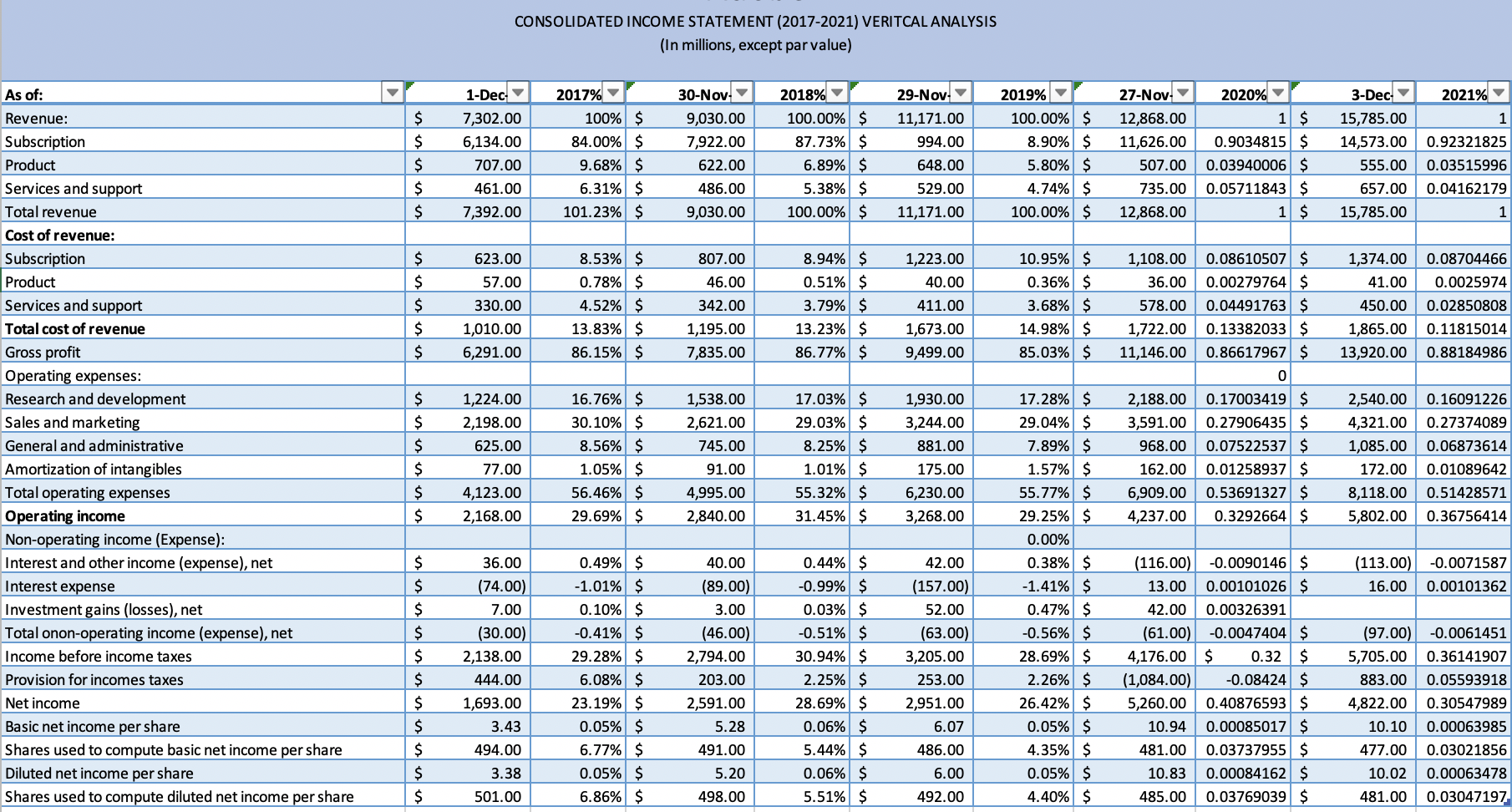The width and height of the screenshot is (1512, 812).
Task: Select the 28.69% net income cell for 2018
Action: pyautogui.click(x=802, y=703)
